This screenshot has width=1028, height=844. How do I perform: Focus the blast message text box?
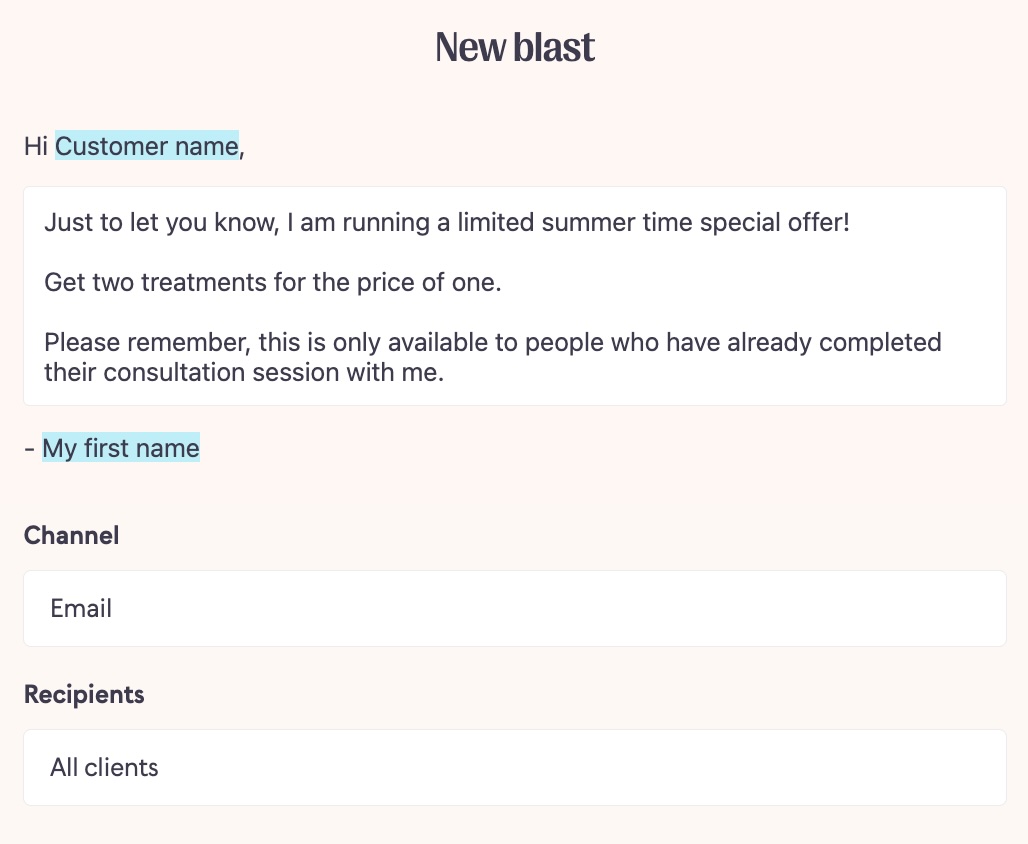[515, 296]
